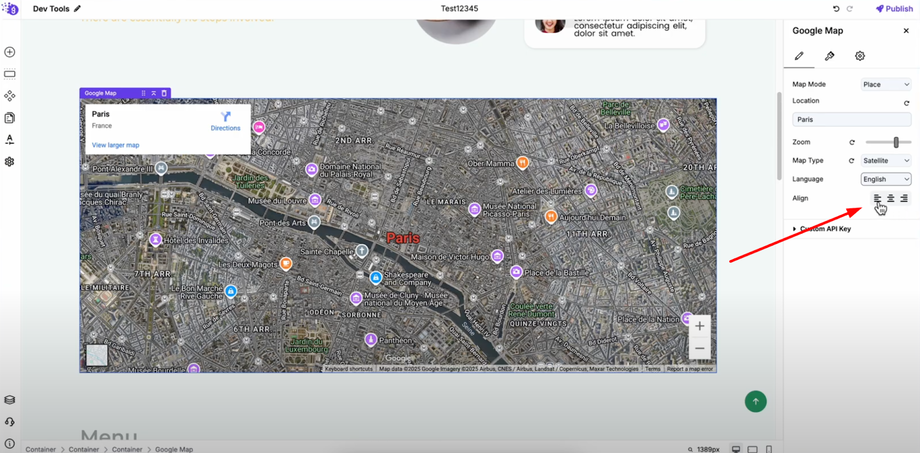The width and height of the screenshot is (920, 453).
Task: Select center alignment for the map
Action: pos(891,198)
